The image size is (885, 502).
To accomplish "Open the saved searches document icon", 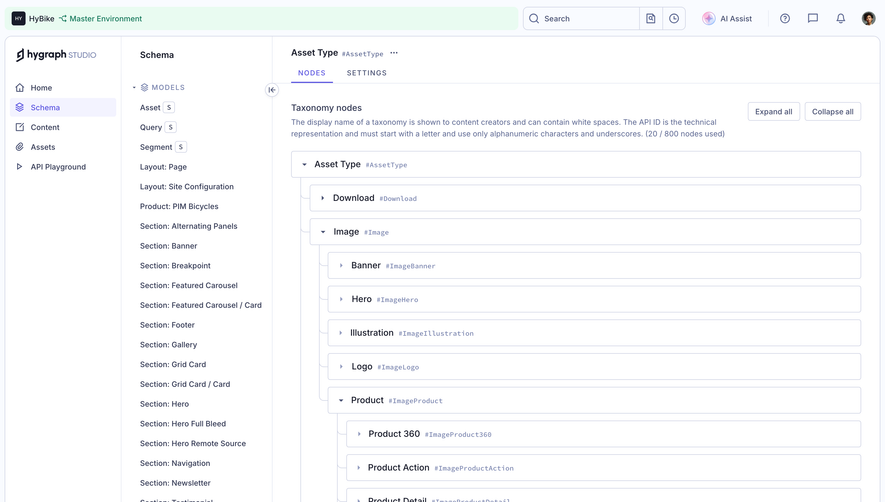I will pos(651,19).
